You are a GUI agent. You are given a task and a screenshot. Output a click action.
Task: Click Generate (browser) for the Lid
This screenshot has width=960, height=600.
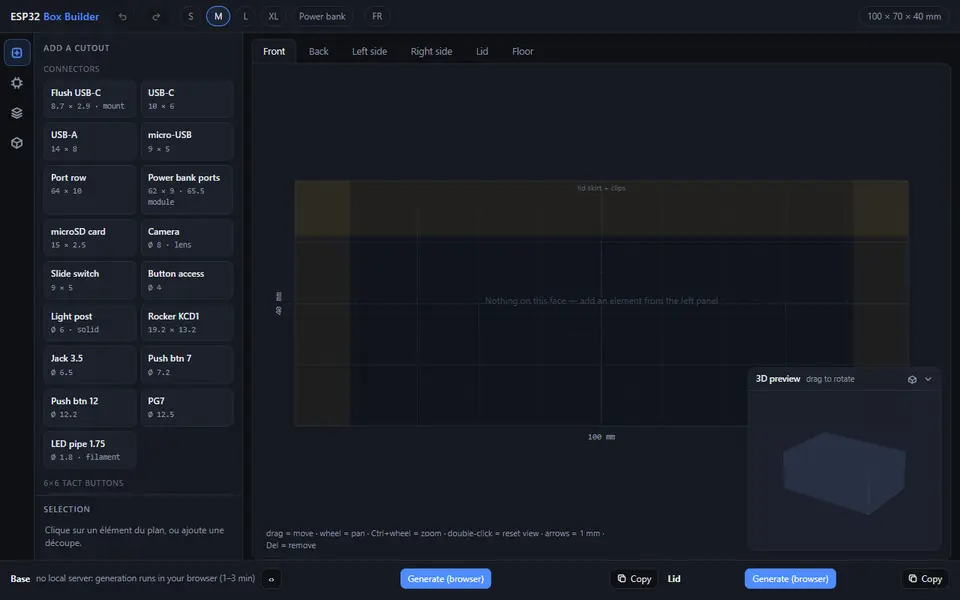coord(790,579)
